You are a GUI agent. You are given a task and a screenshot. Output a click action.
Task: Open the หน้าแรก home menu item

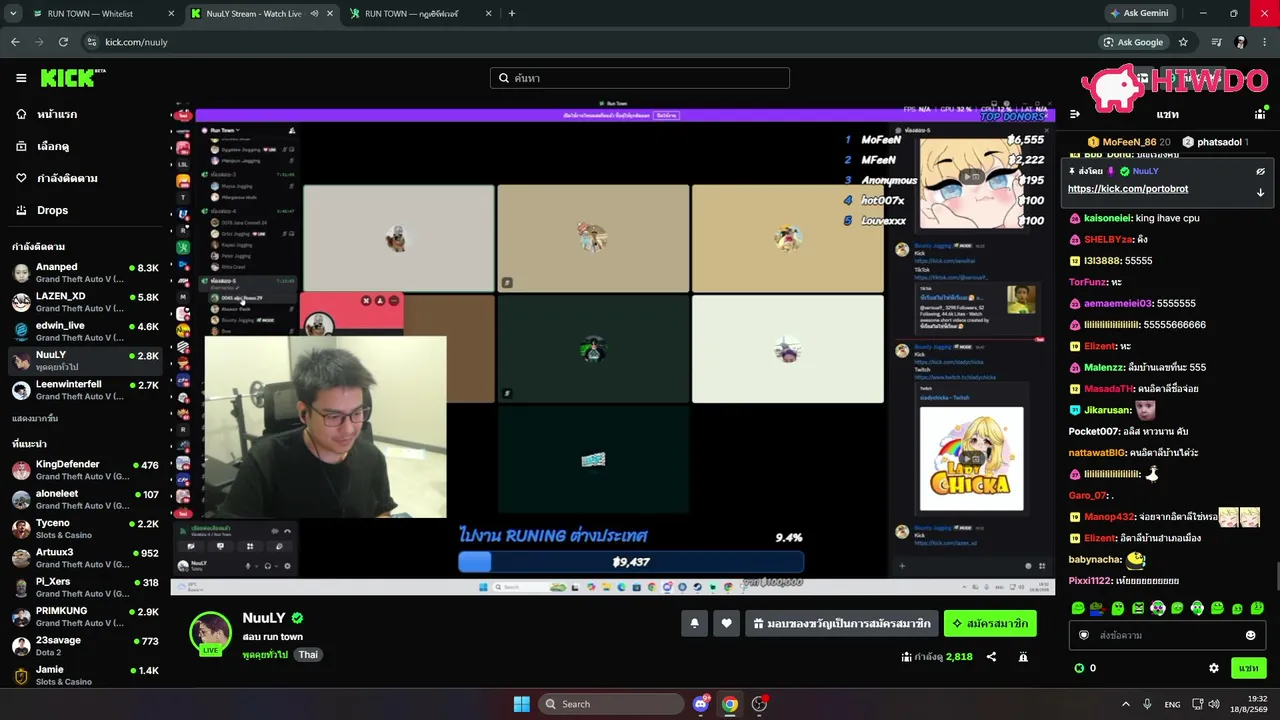[x=57, y=114]
